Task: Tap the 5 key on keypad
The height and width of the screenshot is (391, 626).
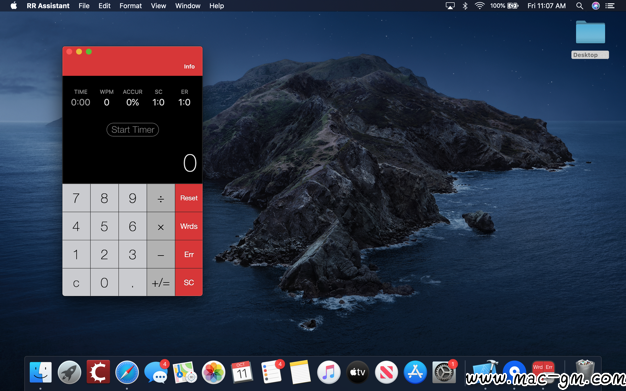Action: 104,226
